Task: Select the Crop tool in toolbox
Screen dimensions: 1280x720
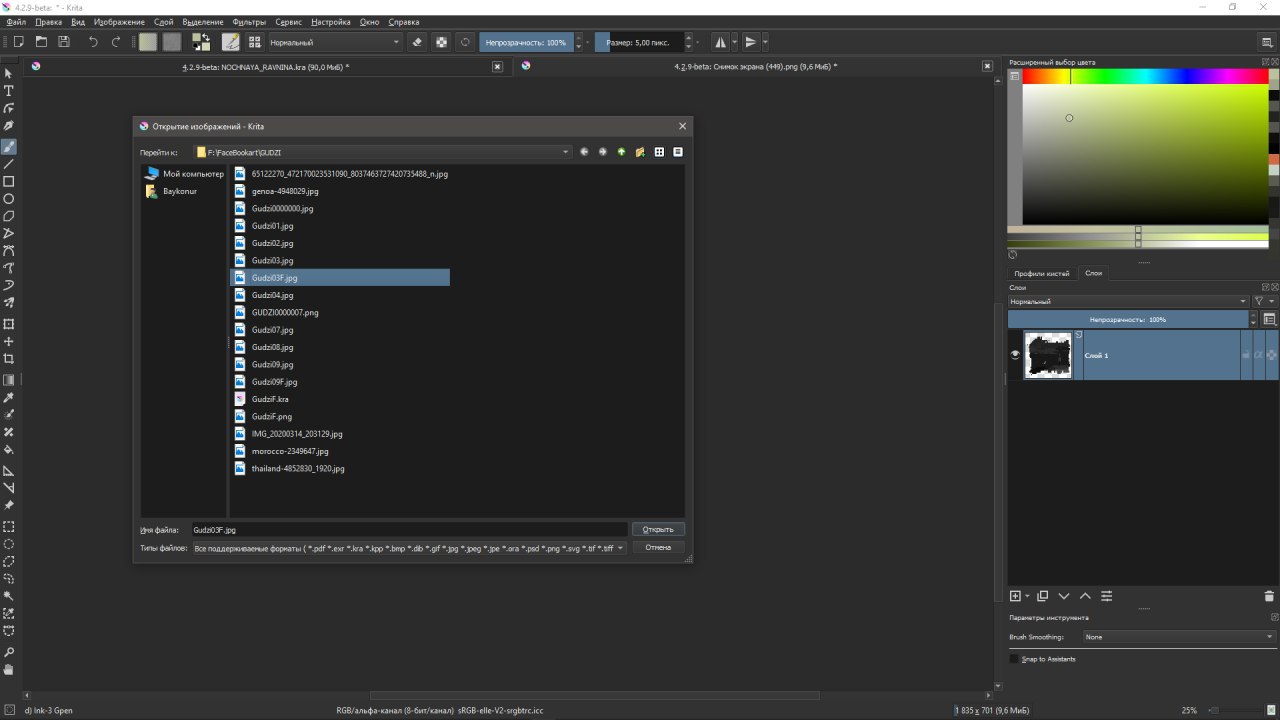Action: 9,358
